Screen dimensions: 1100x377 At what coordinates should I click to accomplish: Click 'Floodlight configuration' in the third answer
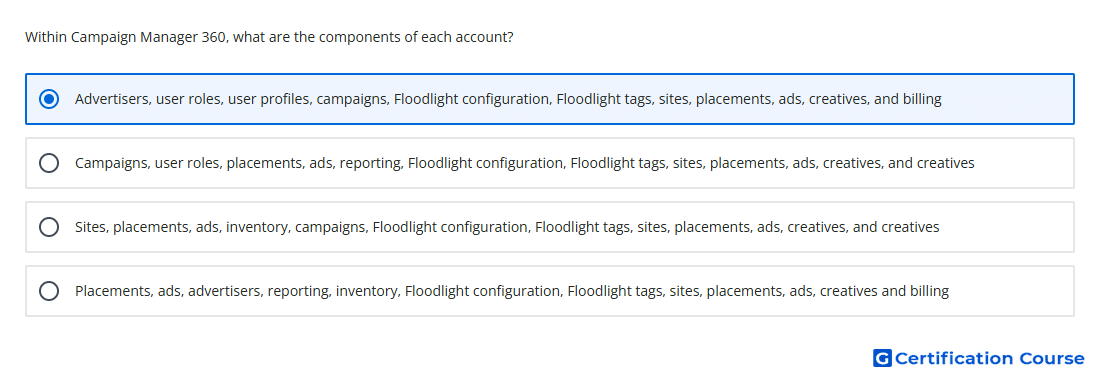click(x=450, y=227)
